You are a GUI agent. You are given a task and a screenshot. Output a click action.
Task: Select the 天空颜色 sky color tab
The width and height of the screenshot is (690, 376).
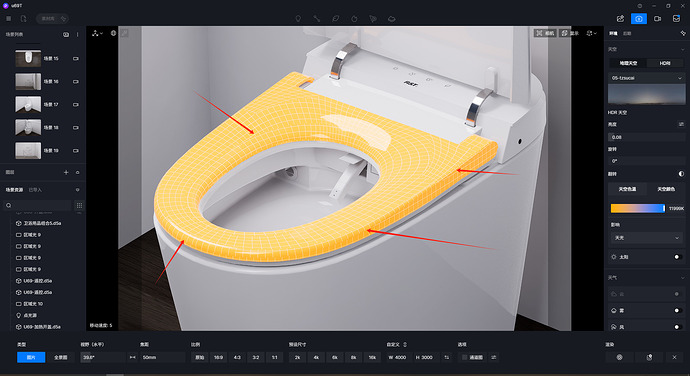click(666, 189)
